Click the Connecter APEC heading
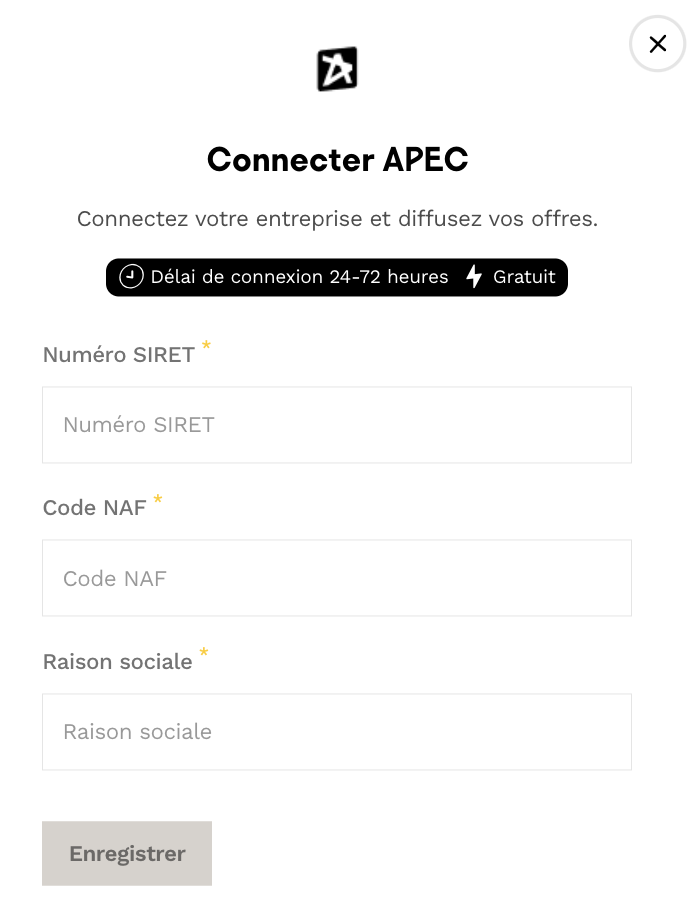The image size is (688, 916). click(x=337, y=159)
